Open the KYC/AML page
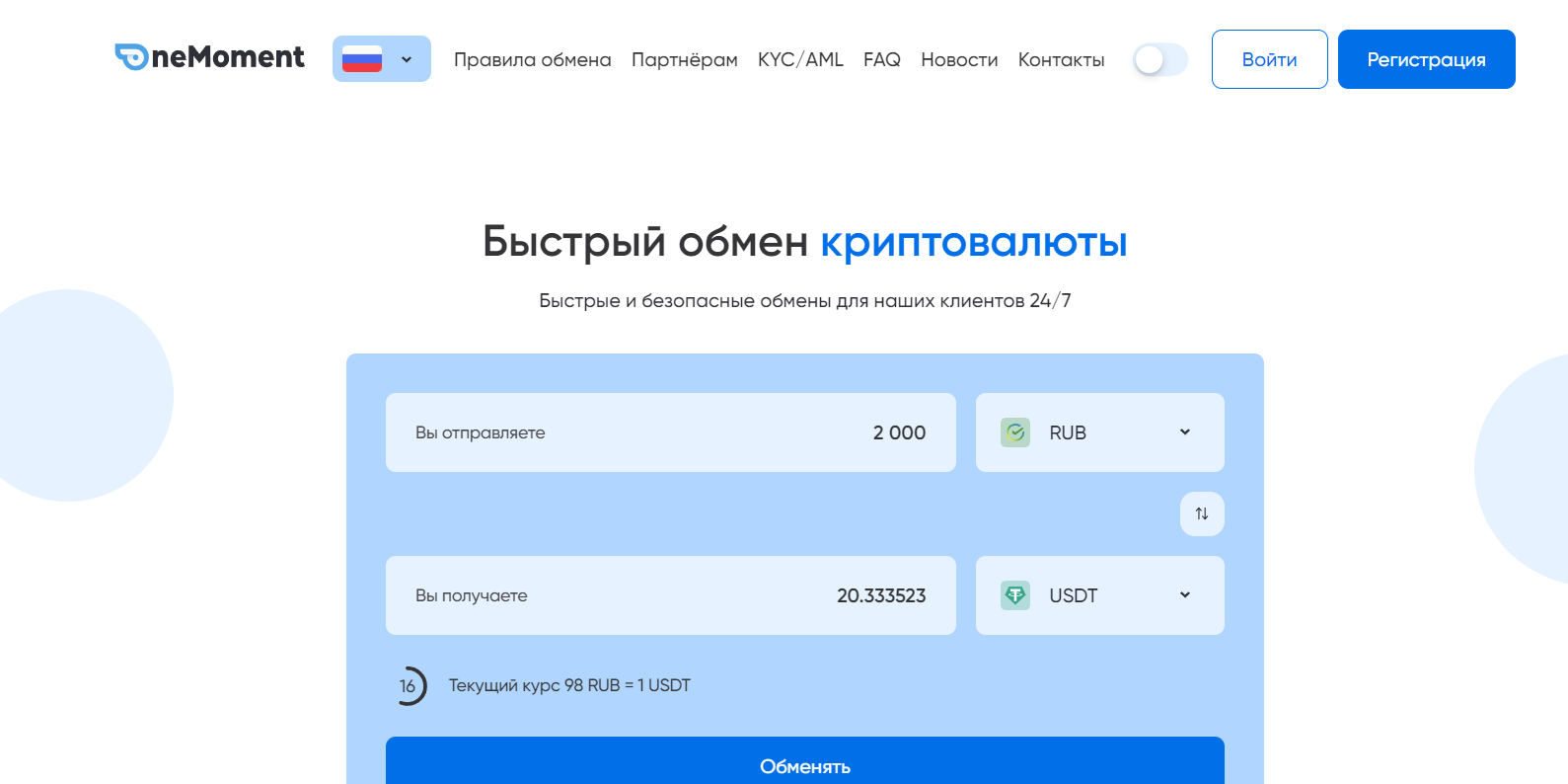The width and height of the screenshot is (1568, 784). point(800,59)
